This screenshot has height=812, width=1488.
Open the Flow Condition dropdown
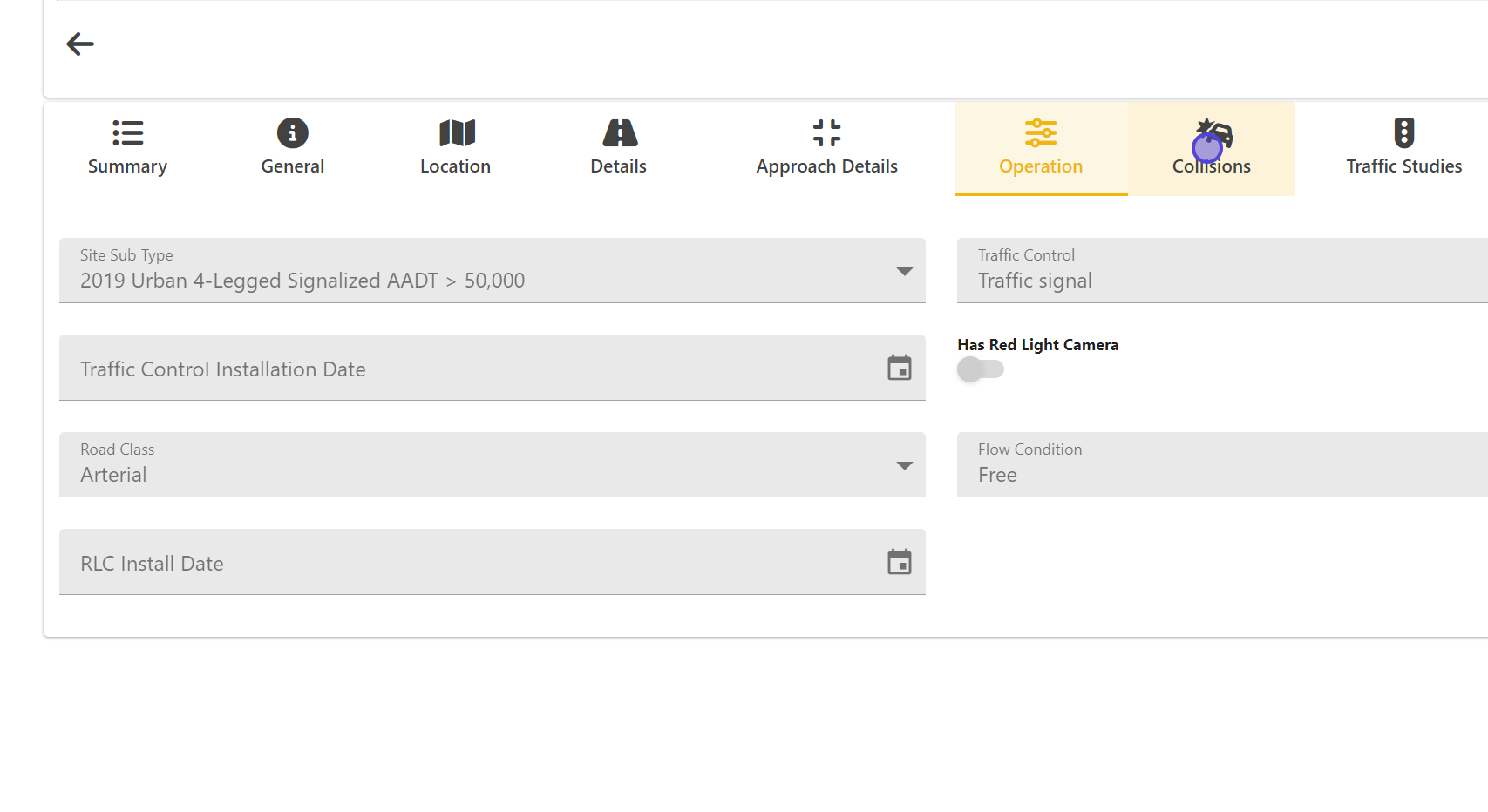(1220, 465)
